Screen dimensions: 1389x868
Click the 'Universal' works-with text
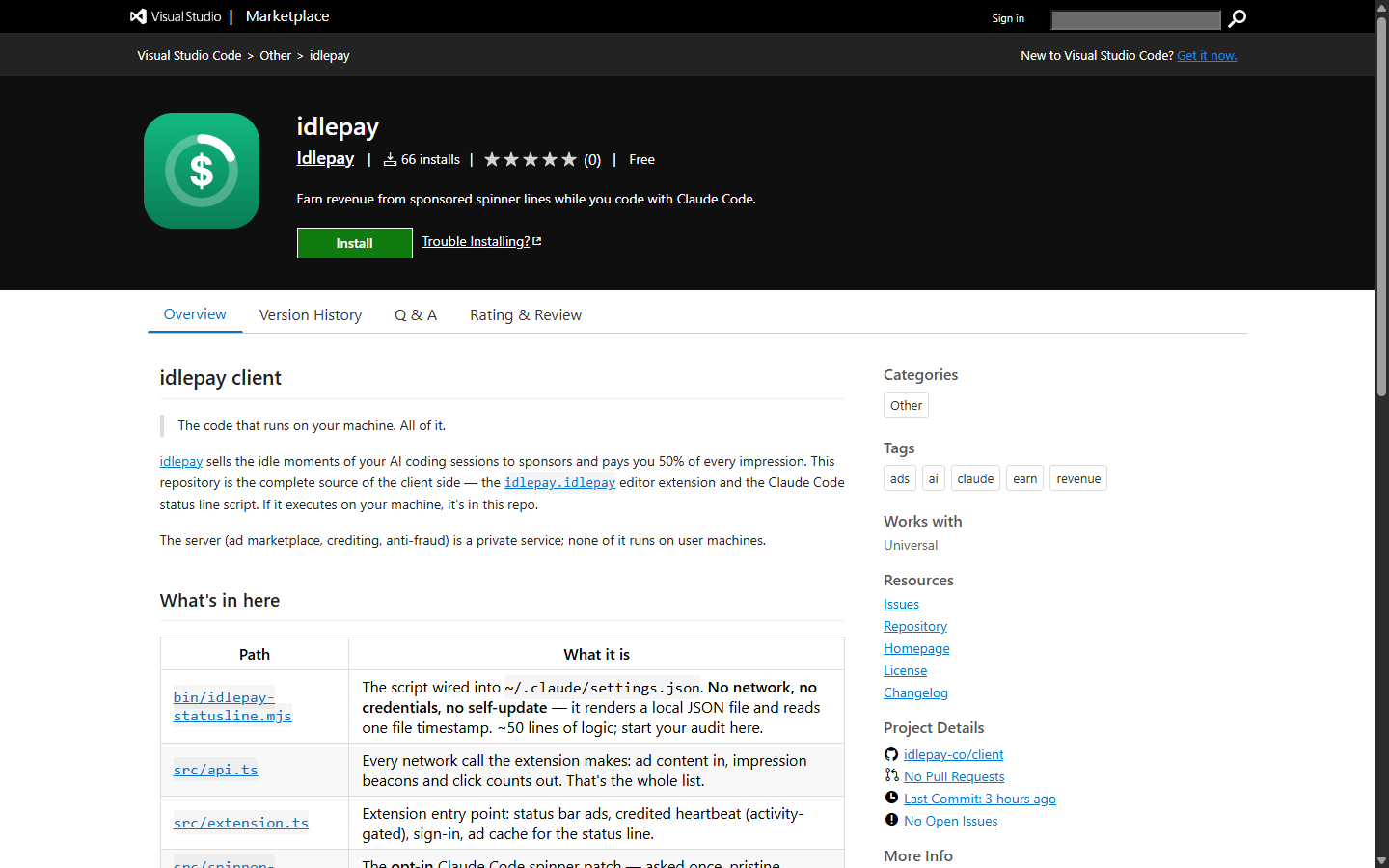click(911, 546)
